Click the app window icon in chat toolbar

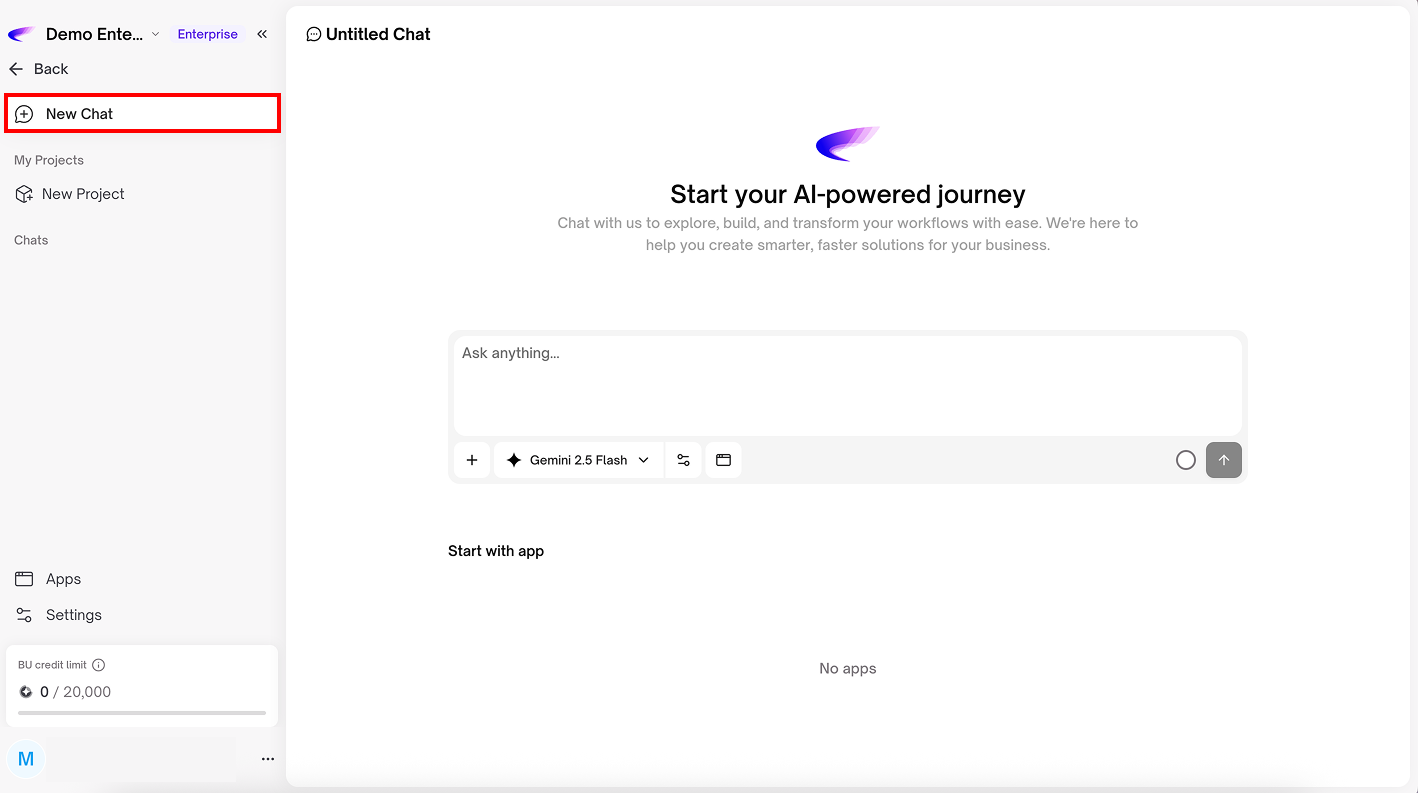tap(723, 460)
